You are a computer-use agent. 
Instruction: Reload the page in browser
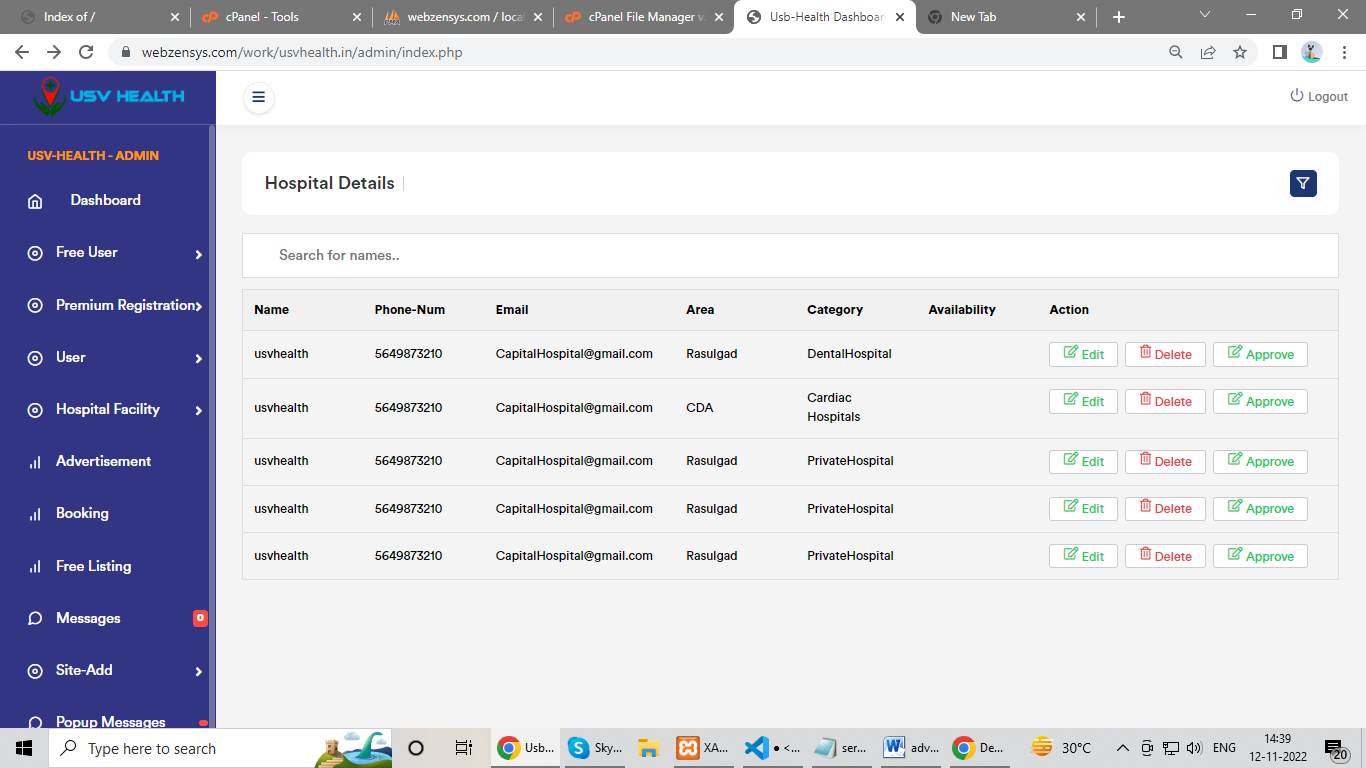[86, 52]
